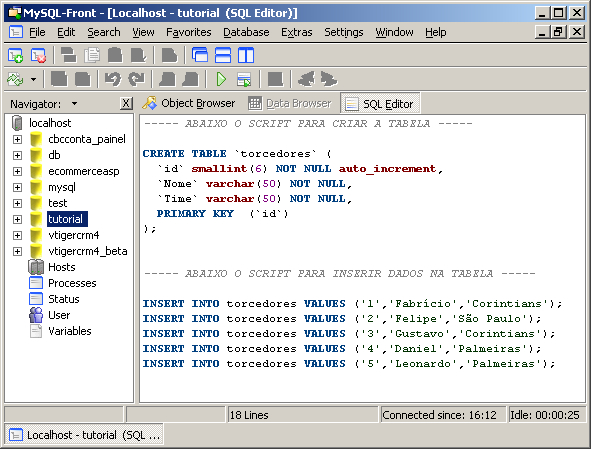Click the Undo arrow icon
This screenshot has width=591, height=449.
coord(113,79)
